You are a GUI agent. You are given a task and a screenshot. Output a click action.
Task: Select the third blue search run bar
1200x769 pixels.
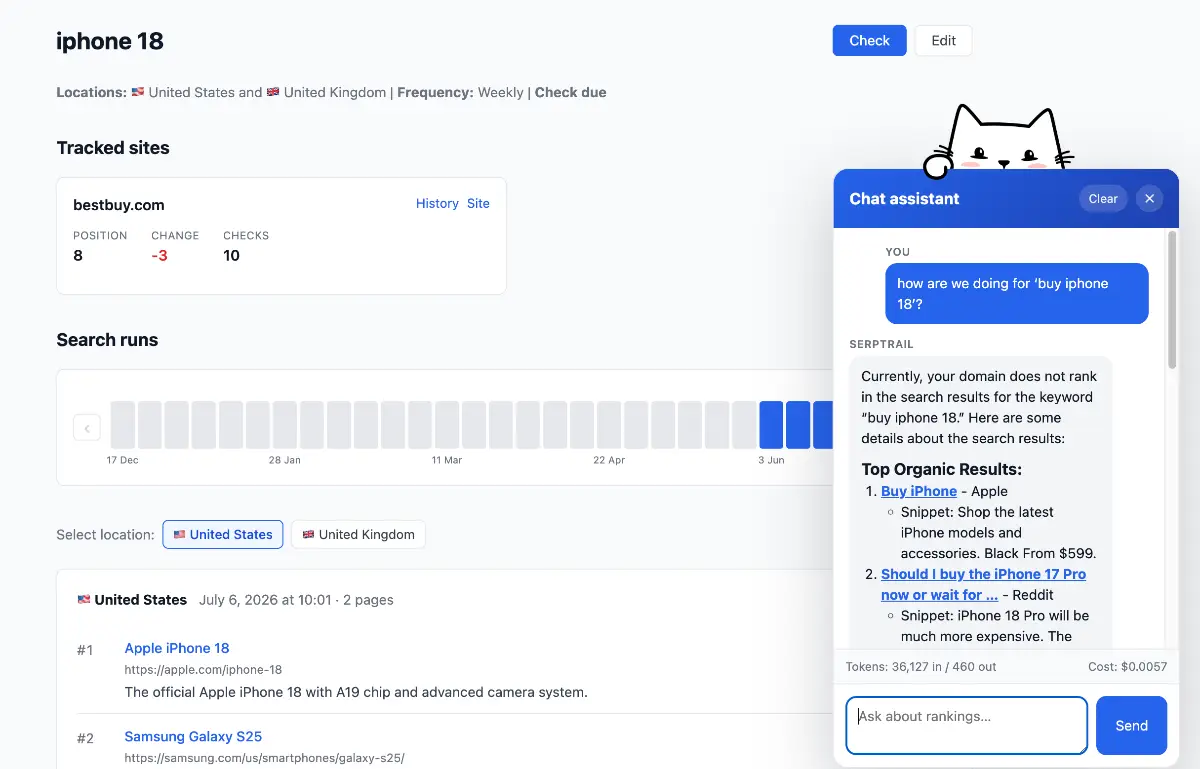[x=823, y=425]
